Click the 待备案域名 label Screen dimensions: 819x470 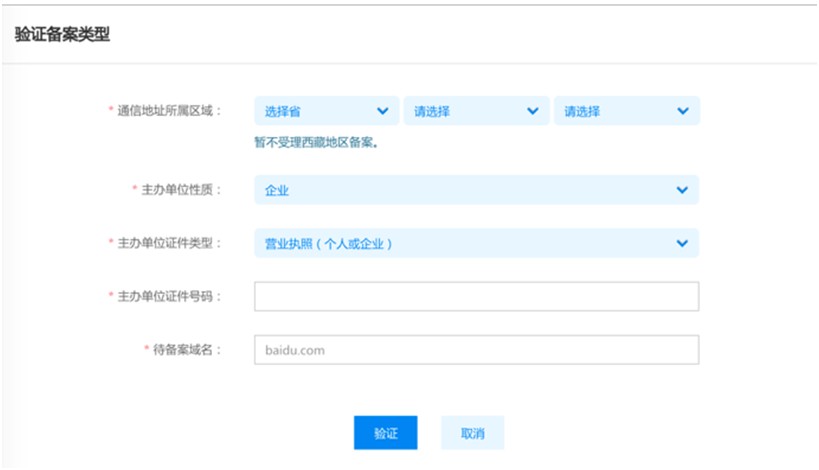point(187,350)
